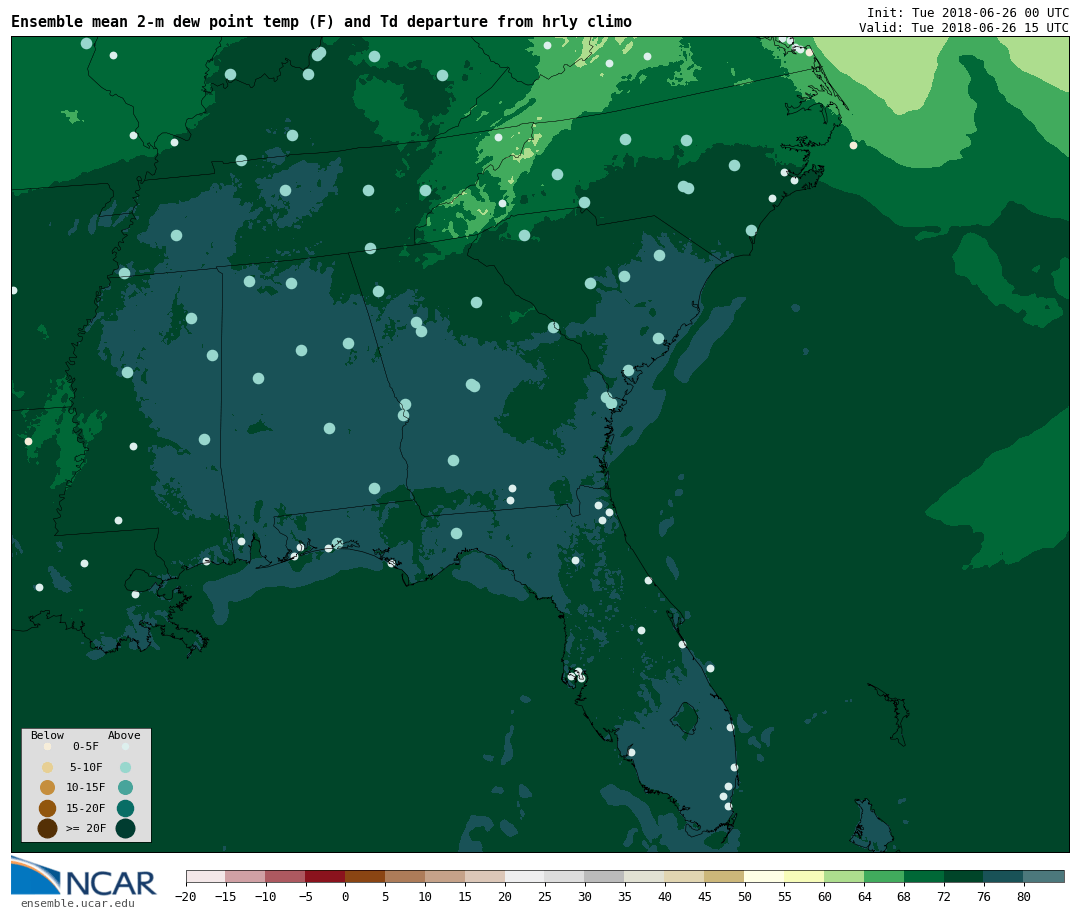Click the NCAR logo
Screen dimensions: 1080x915
(83, 876)
